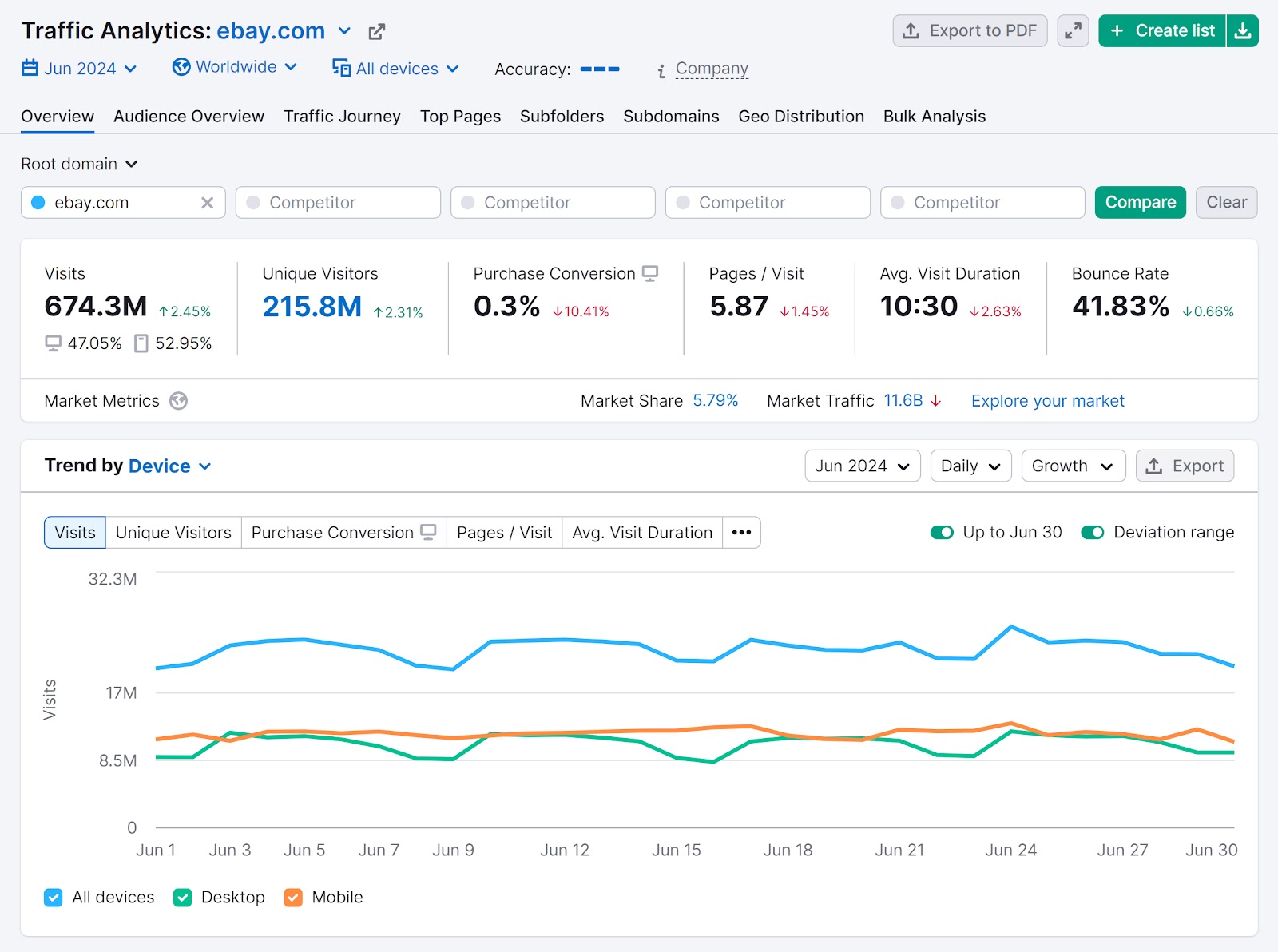
Task: Click the Market Share 5.79% value
Action: click(x=715, y=401)
